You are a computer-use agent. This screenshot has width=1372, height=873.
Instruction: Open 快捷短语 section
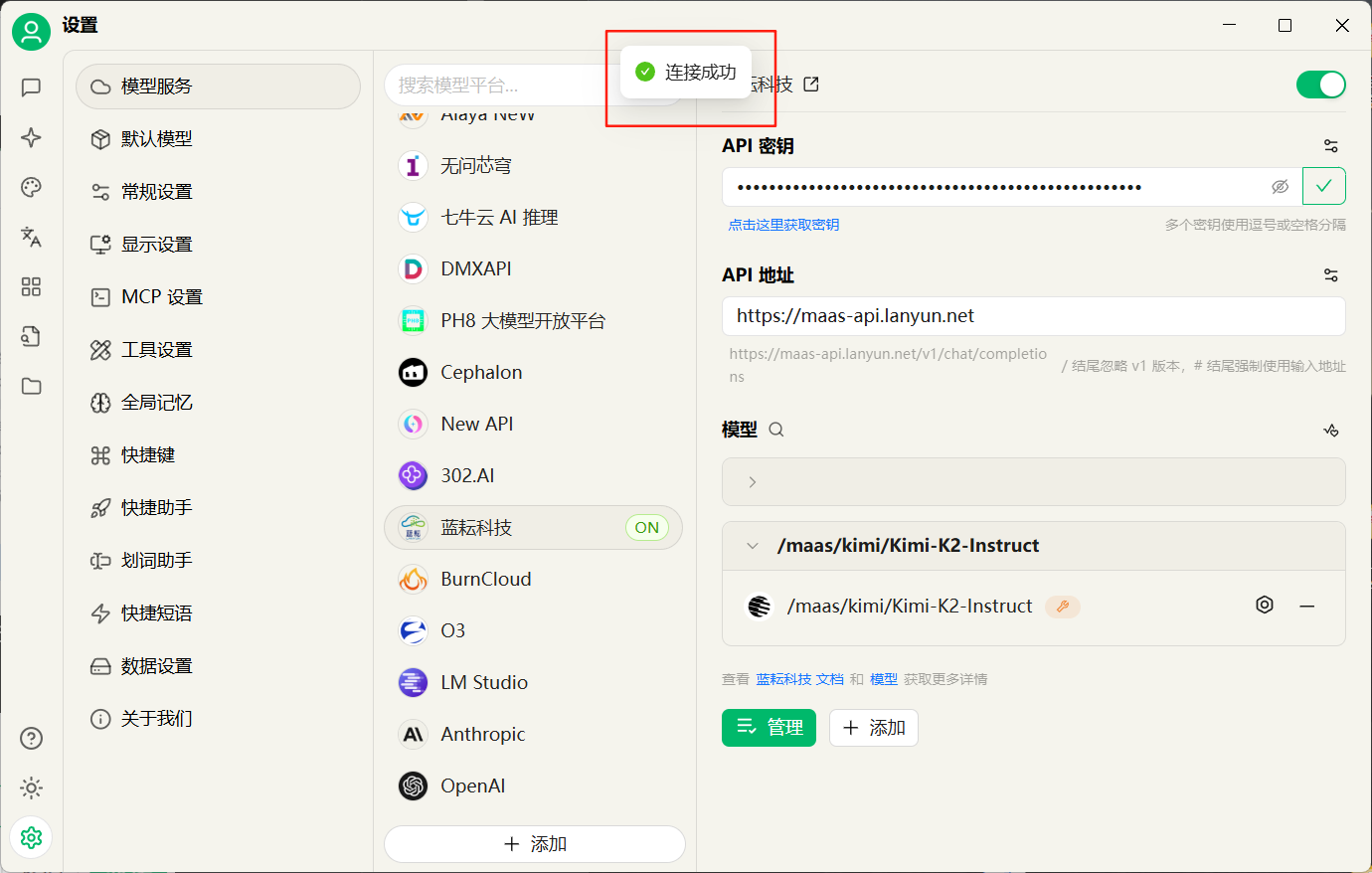click(x=218, y=613)
